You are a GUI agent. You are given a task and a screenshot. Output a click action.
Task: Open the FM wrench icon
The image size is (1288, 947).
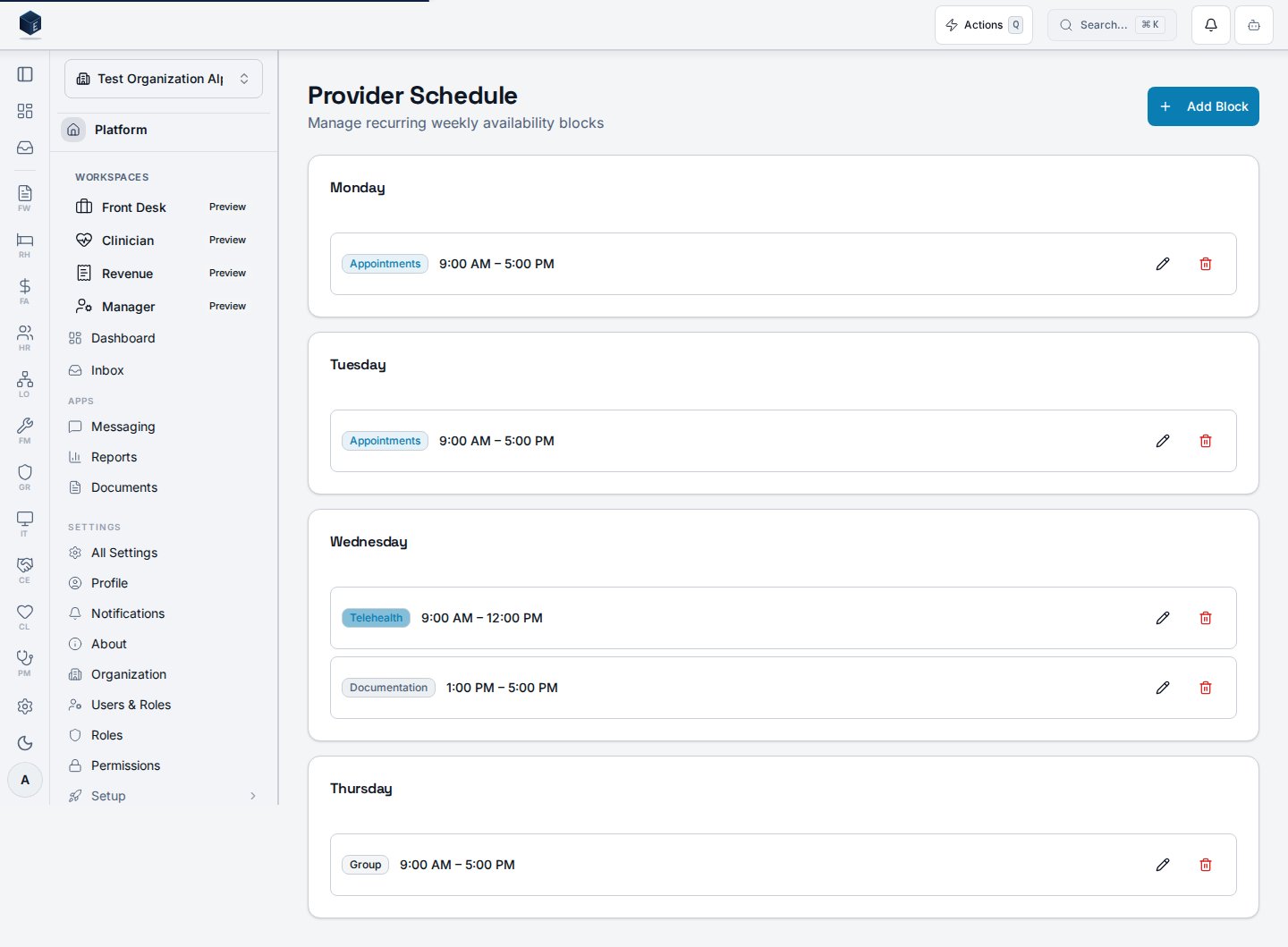click(x=25, y=430)
